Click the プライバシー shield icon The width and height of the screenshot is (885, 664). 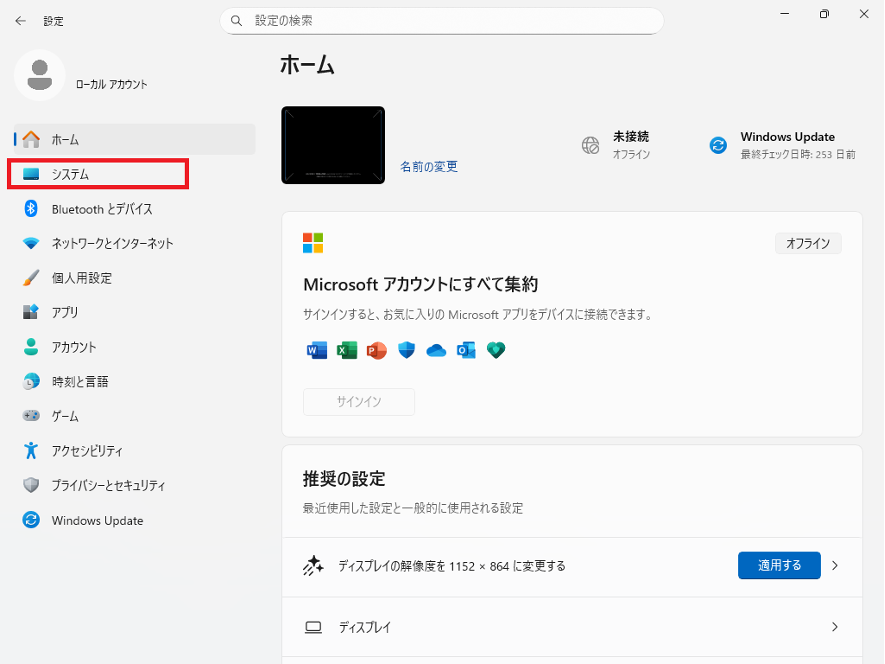[31, 485]
